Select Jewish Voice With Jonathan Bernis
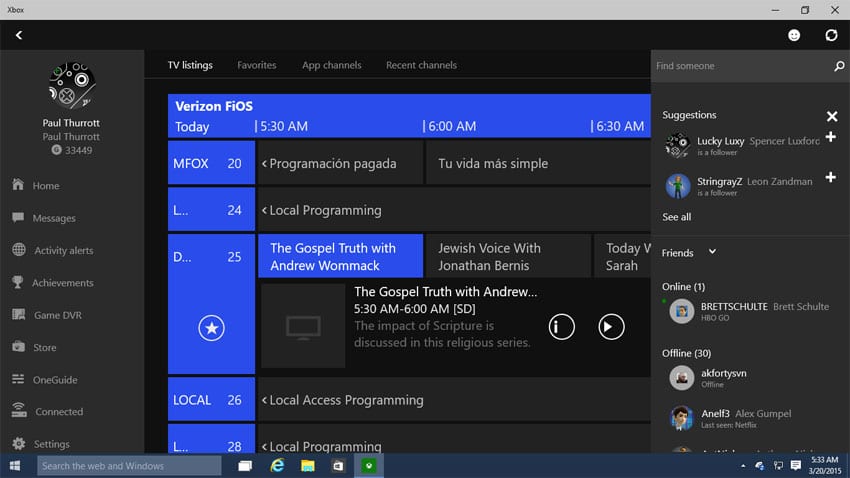850x478 pixels. point(505,257)
